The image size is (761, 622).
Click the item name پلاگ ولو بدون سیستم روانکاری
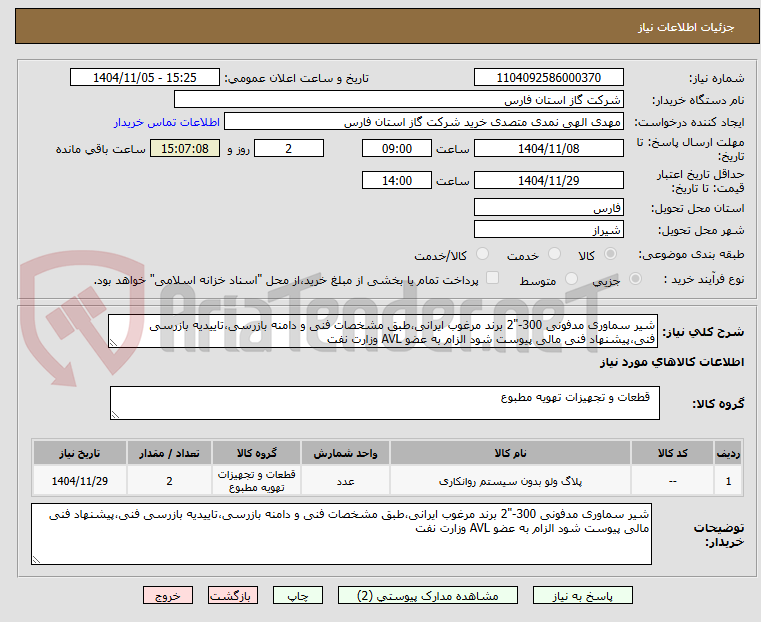(x=510, y=481)
